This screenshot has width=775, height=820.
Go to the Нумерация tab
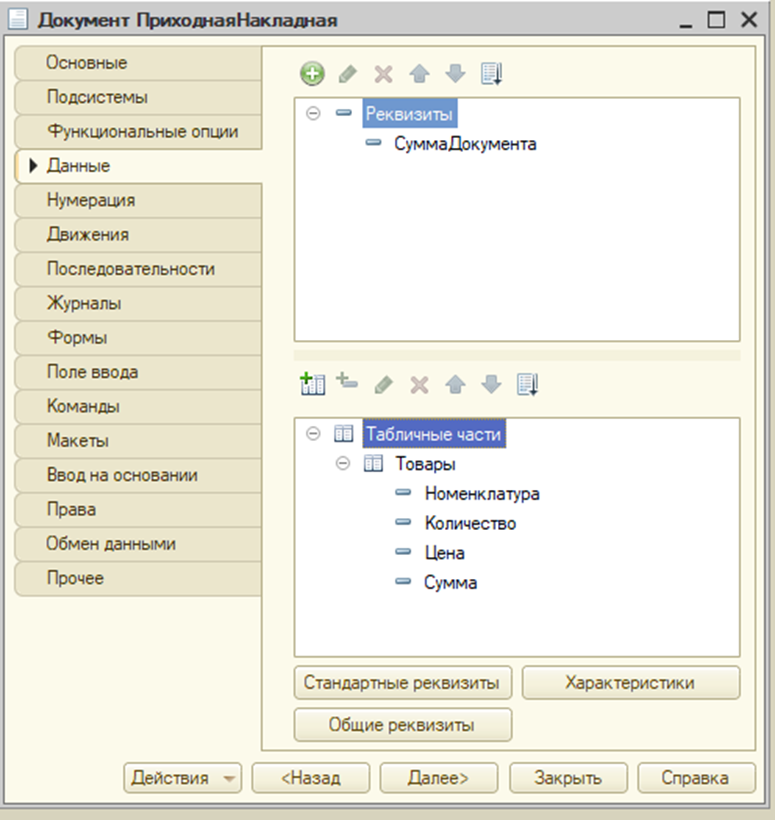(139, 200)
